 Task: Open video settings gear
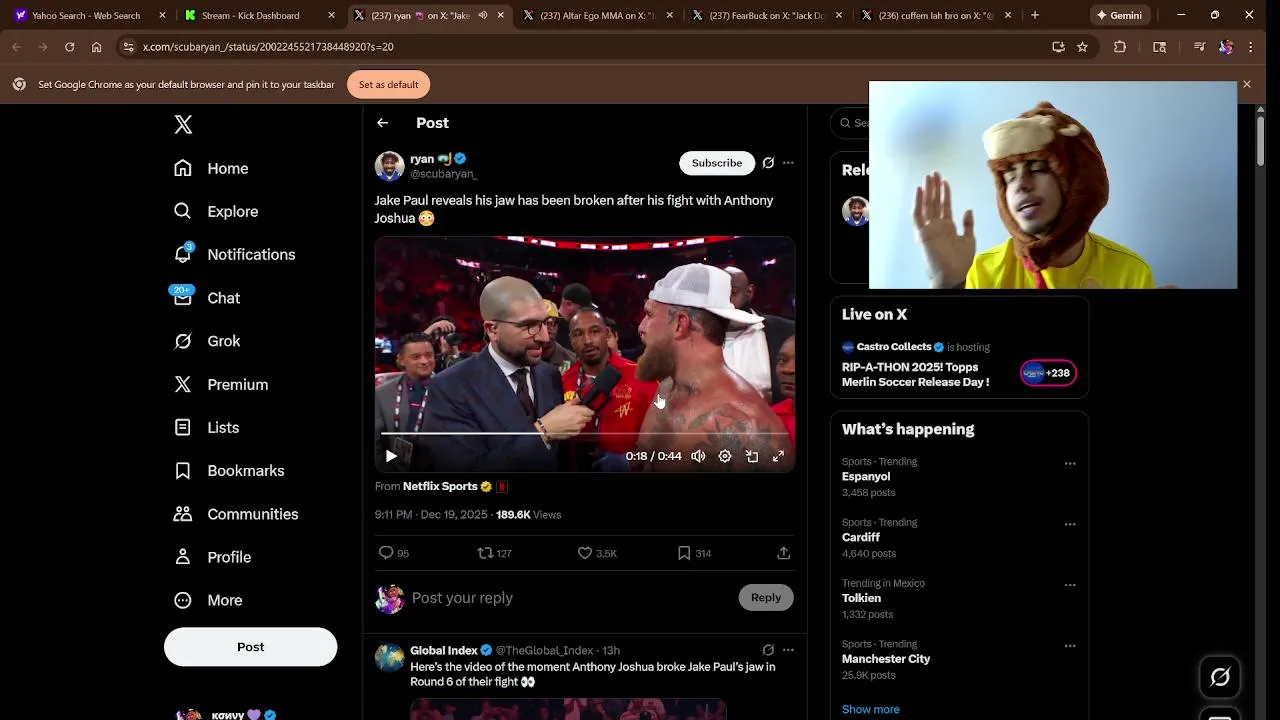(x=725, y=456)
